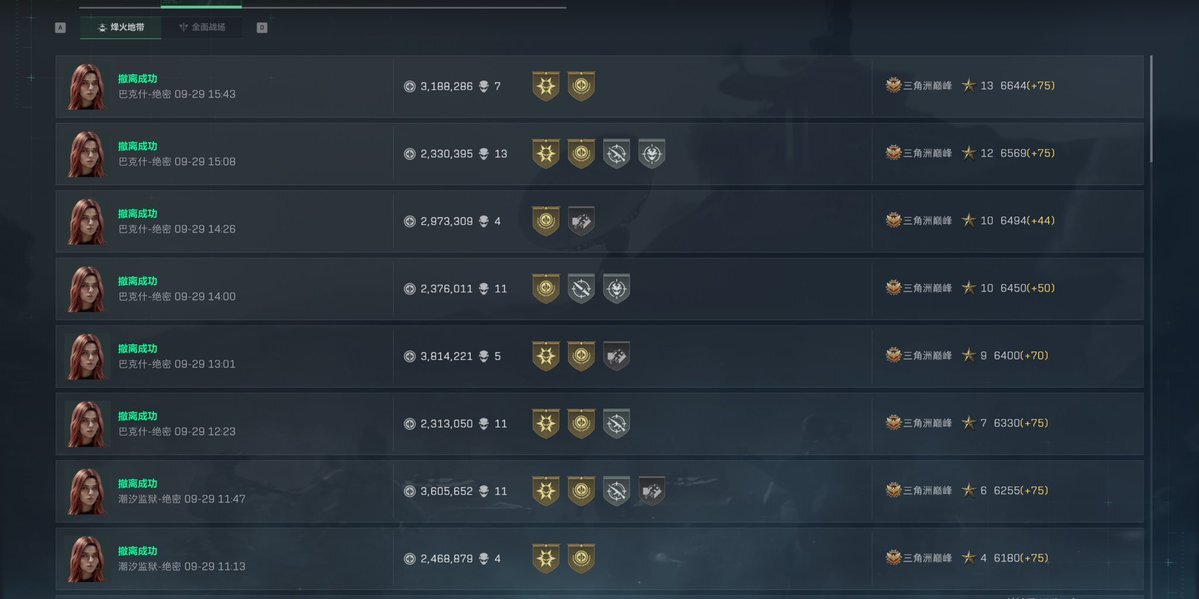This screenshot has width=1199, height=599.
Task: Open the 撤离成功 match from 09-29 13:01
Action: click(x=137, y=348)
